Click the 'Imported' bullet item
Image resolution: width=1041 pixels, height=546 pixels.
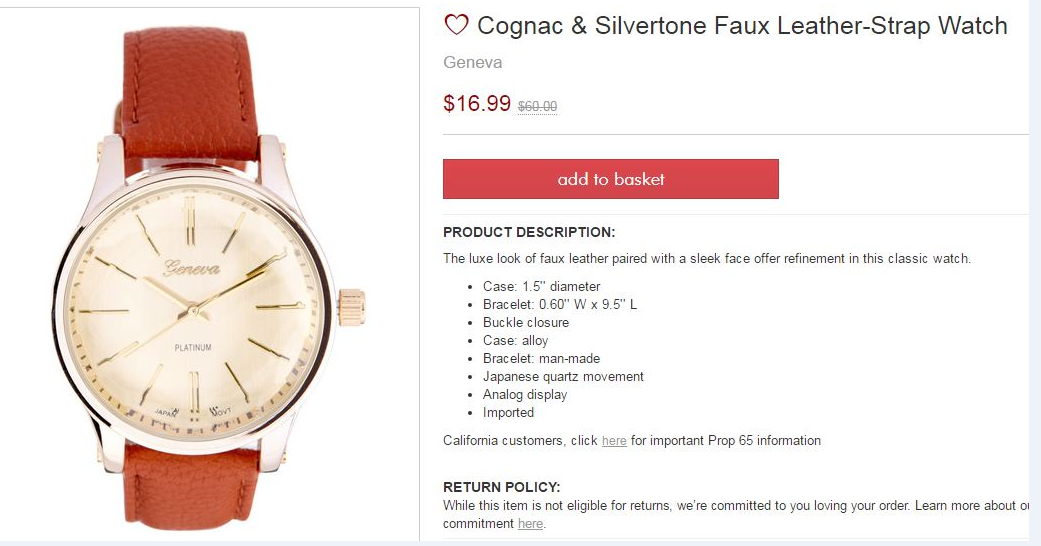[508, 413]
